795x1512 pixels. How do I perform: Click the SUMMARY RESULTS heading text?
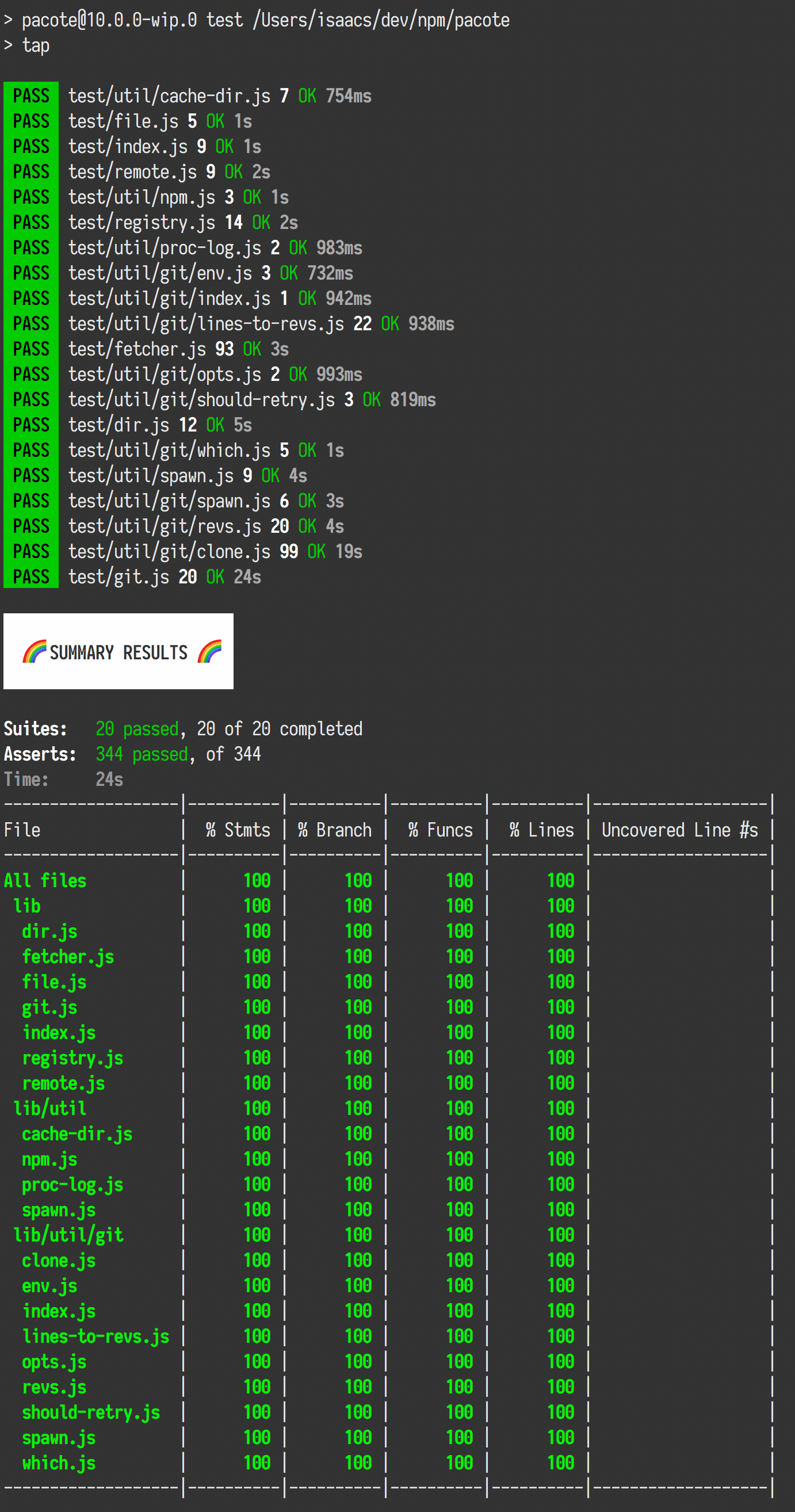[x=119, y=652]
